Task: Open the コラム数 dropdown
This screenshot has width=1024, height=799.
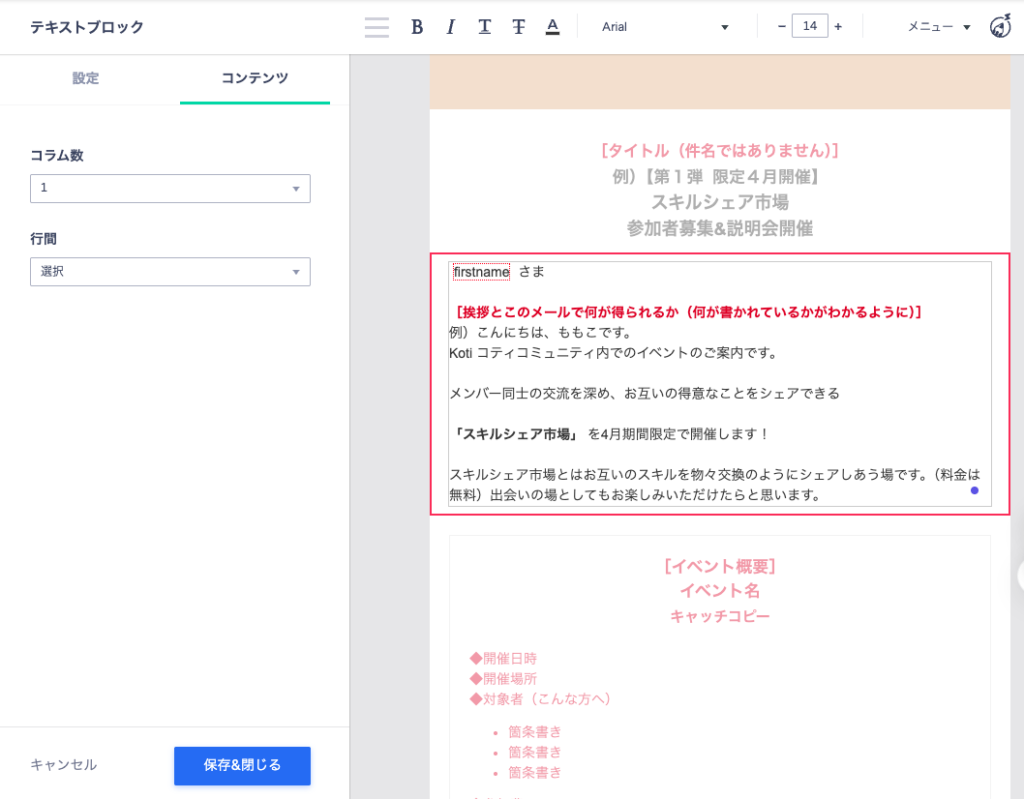Action: (170, 188)
